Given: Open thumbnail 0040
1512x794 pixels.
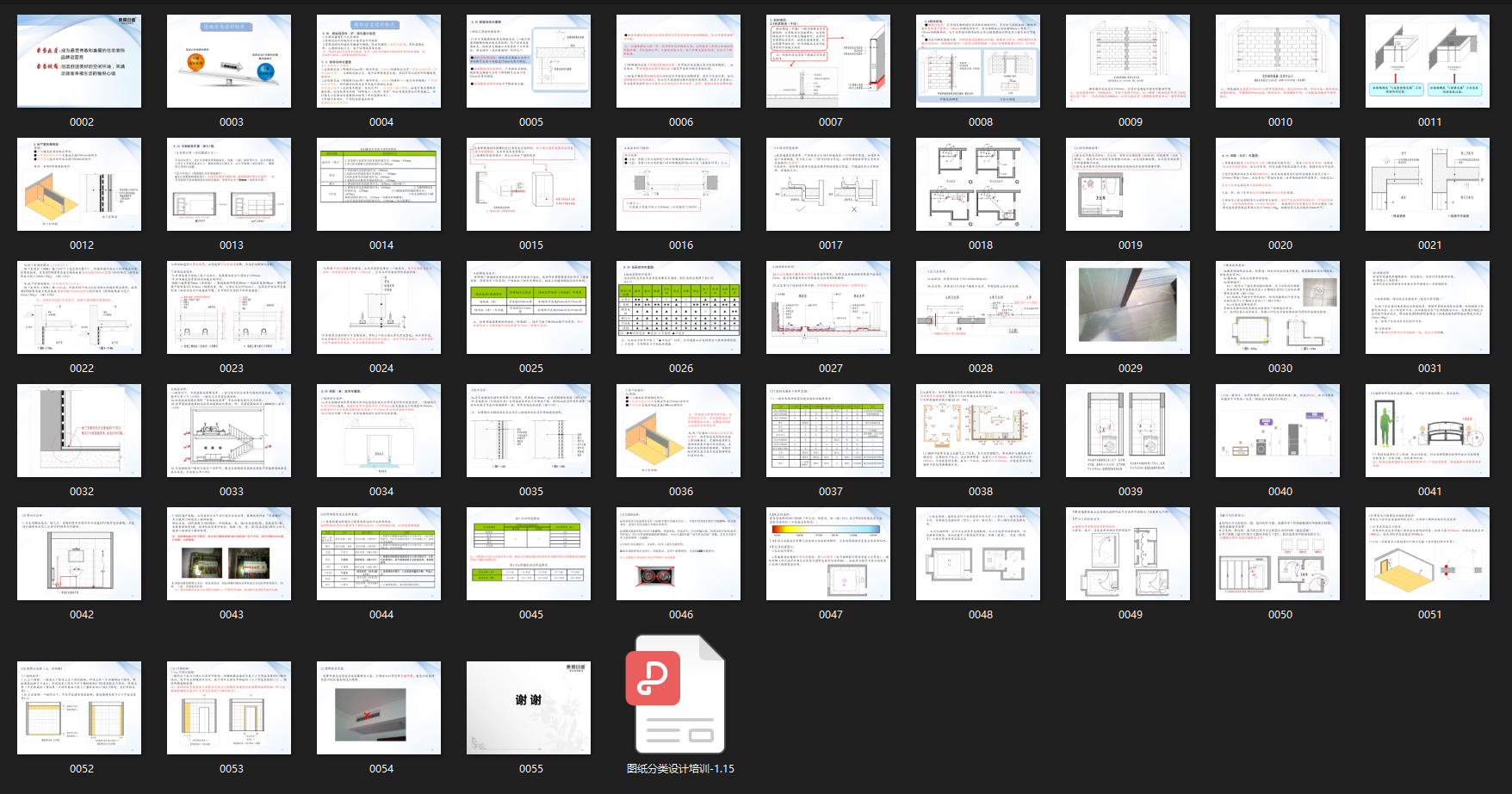Looking at the screenshot, I should point(1278,431).
